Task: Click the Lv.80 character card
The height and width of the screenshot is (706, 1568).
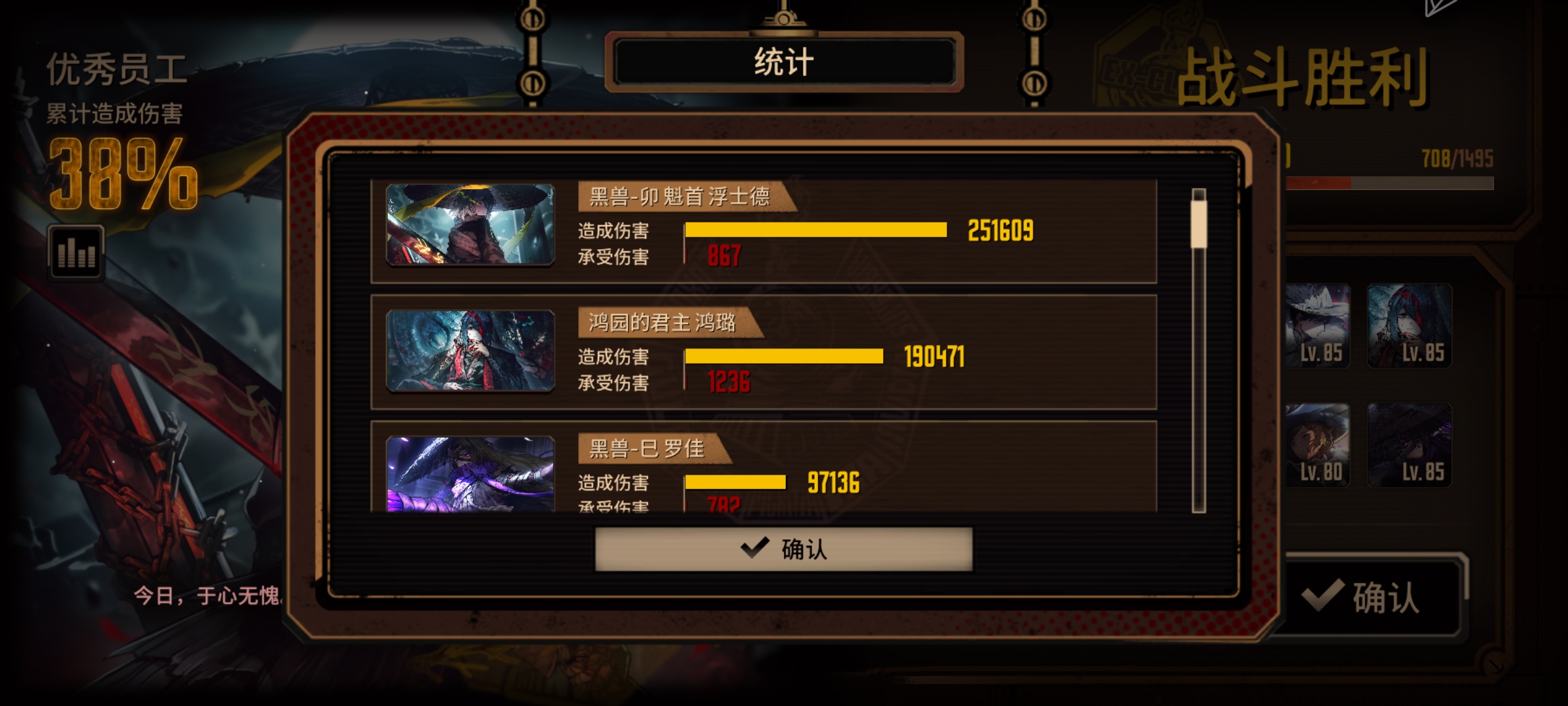Action: pos(1317,445)
